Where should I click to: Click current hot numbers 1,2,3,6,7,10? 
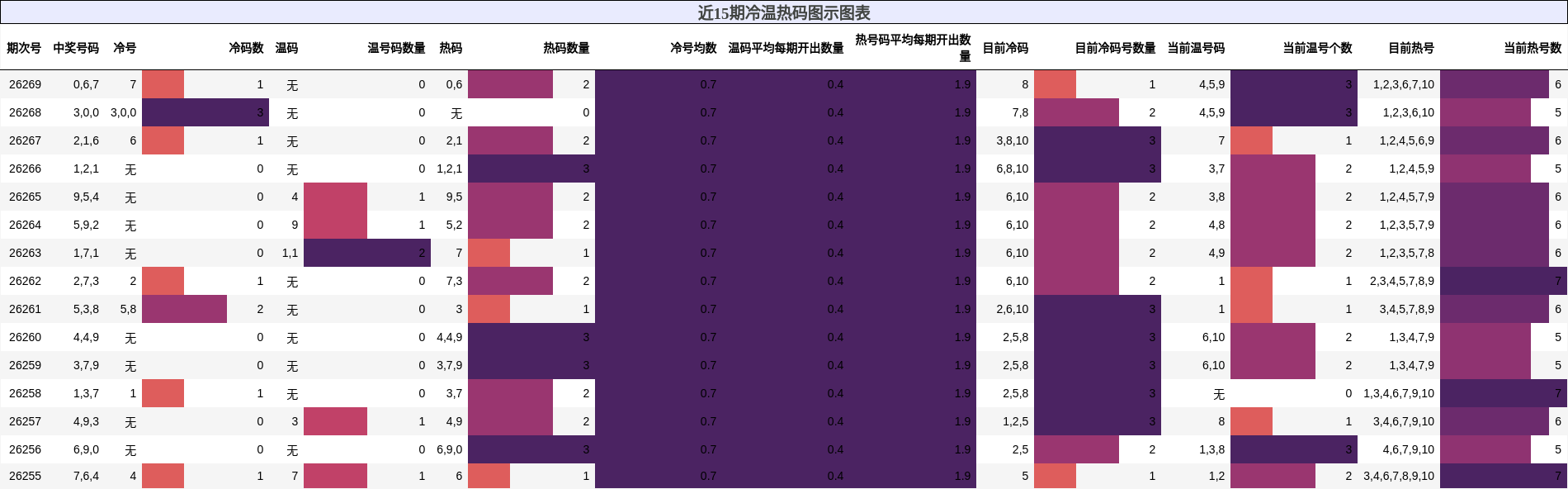[x=1404, y=84]
